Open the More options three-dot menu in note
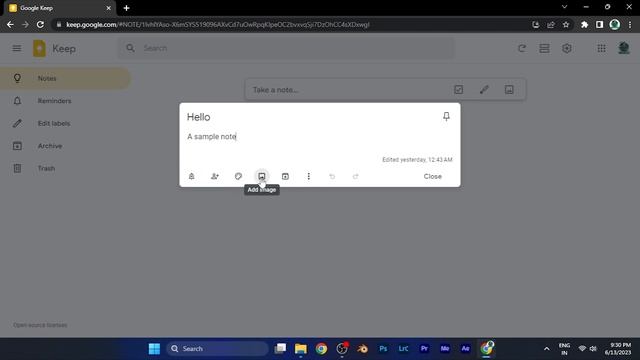The width and height of the screenshot is (640, 360). pyautogui.click(x=309, y=176)
